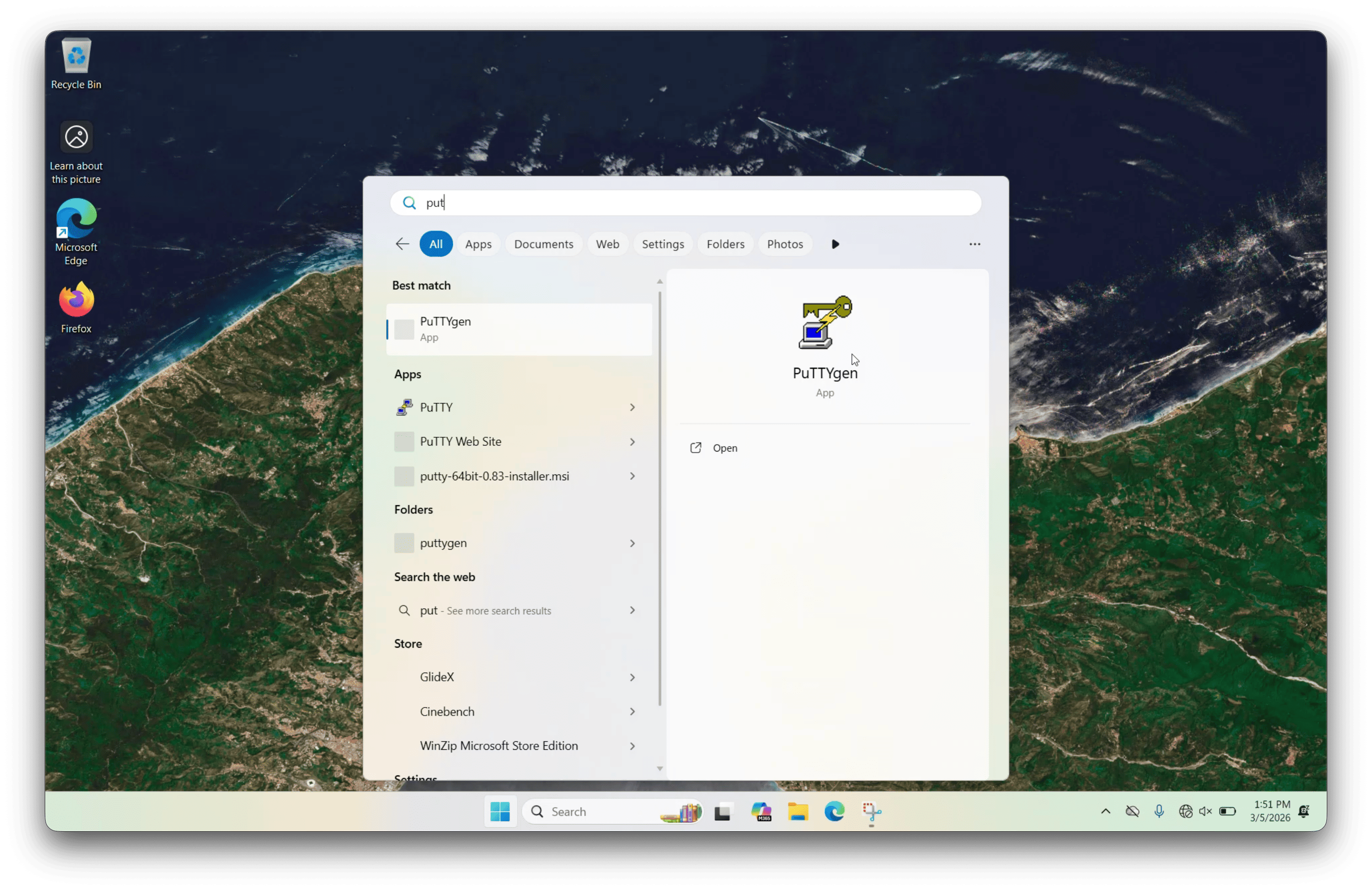Click the large PuTTYgen key icon
The width and height of the screenshot is (1372, 891).
(x=825, y=323)
